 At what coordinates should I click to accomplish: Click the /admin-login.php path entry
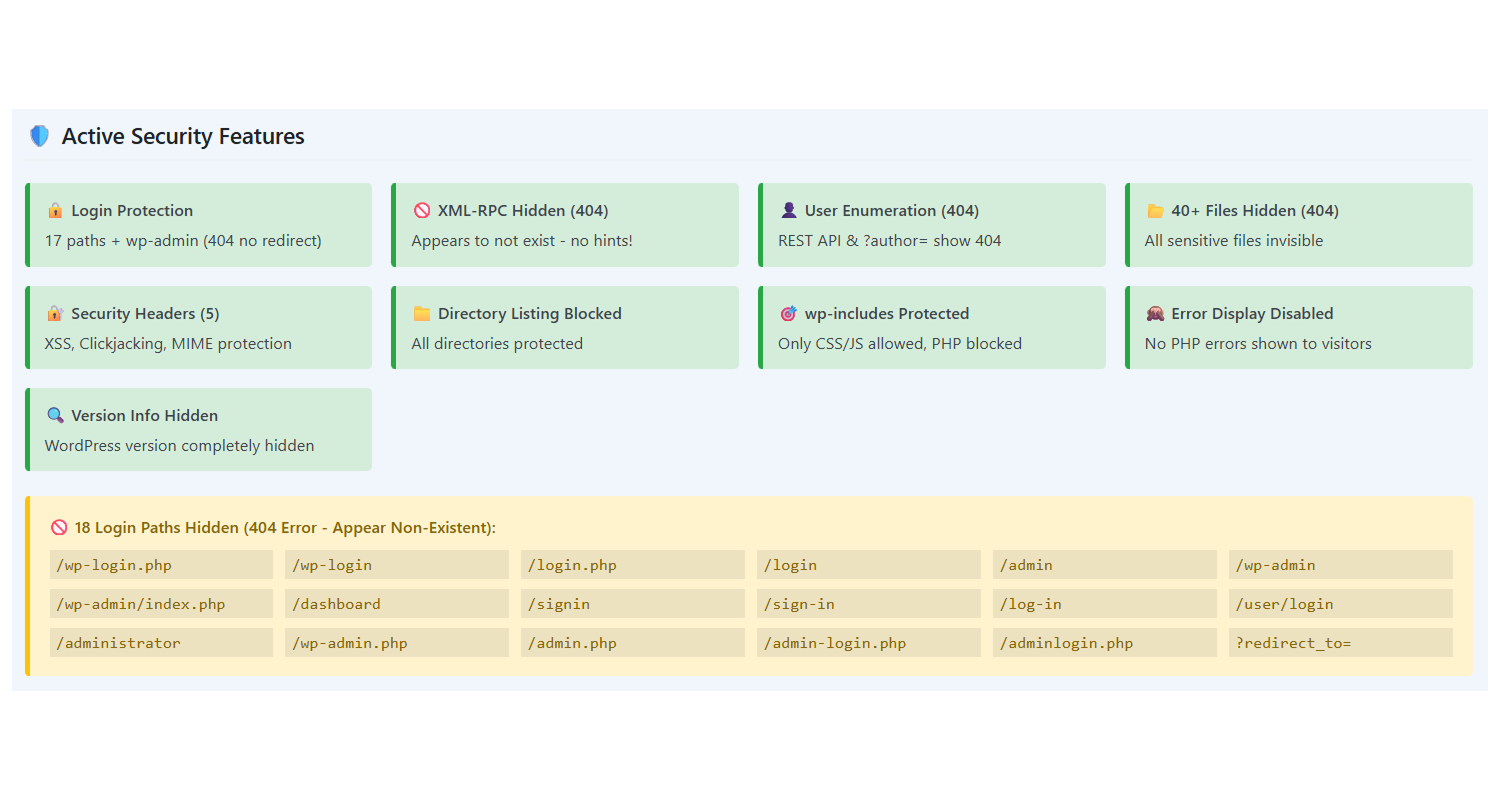click(869, 643)
